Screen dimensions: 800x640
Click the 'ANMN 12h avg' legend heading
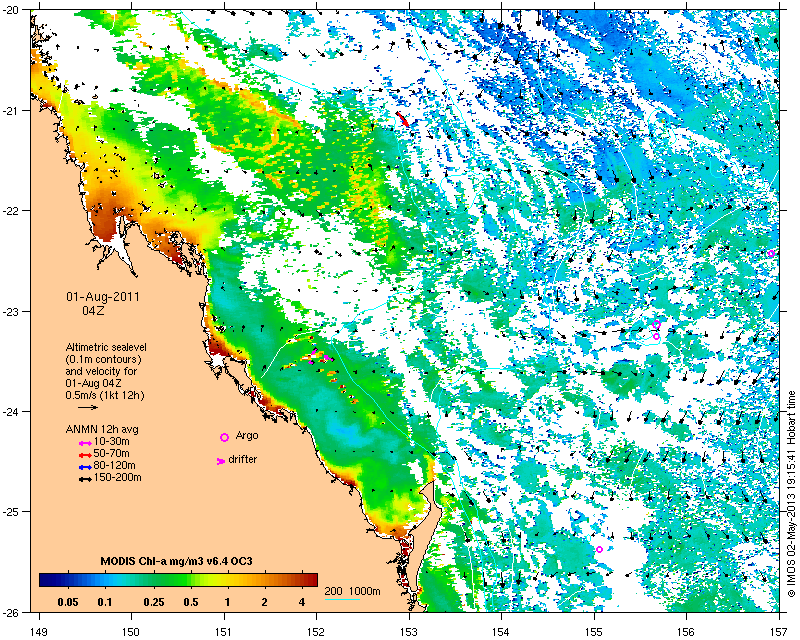pyautogui.click(x=102, y=429)
